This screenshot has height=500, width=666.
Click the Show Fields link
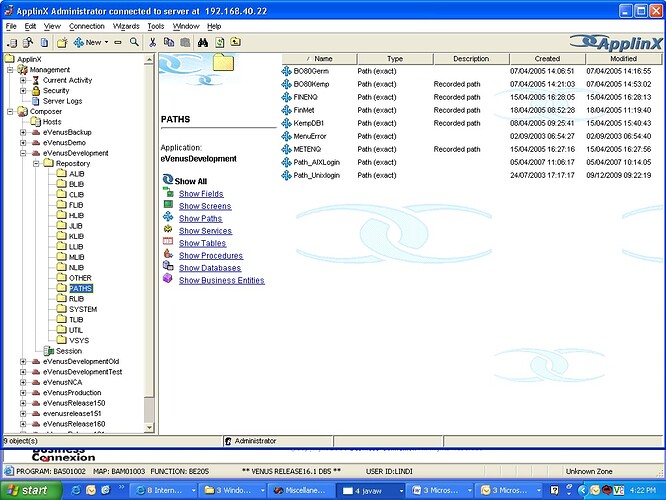pos(201,194)
